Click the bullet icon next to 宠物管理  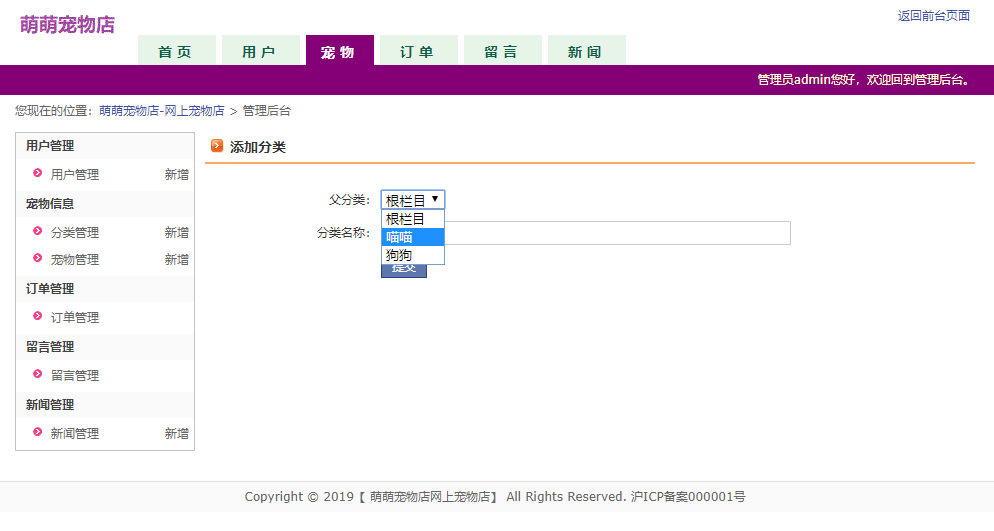point(38,258)
